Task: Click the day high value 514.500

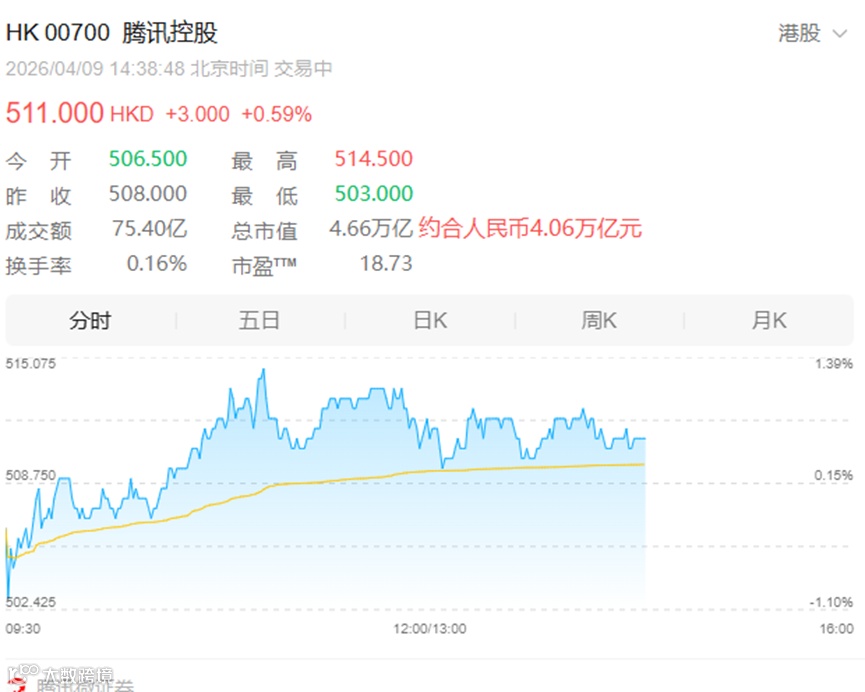Action: 374,159
